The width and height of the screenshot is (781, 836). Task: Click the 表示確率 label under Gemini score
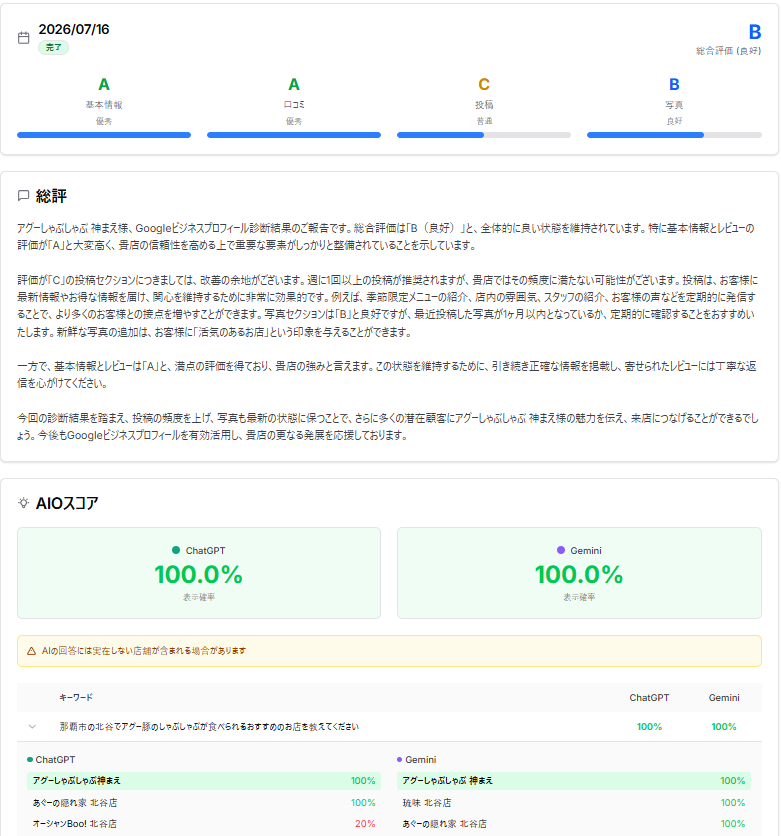tap(579, 597)
